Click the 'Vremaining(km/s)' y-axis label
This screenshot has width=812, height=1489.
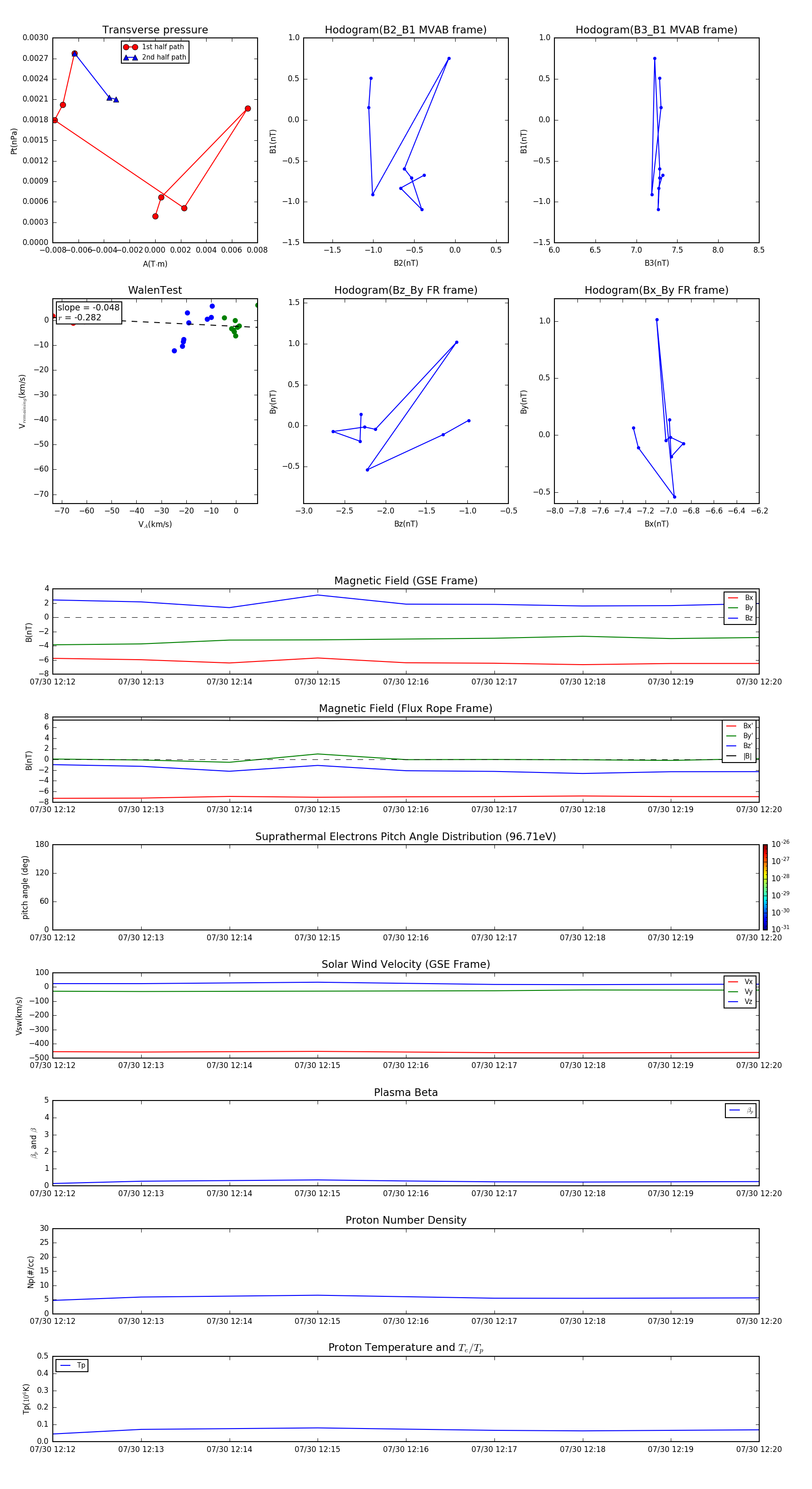22,401
